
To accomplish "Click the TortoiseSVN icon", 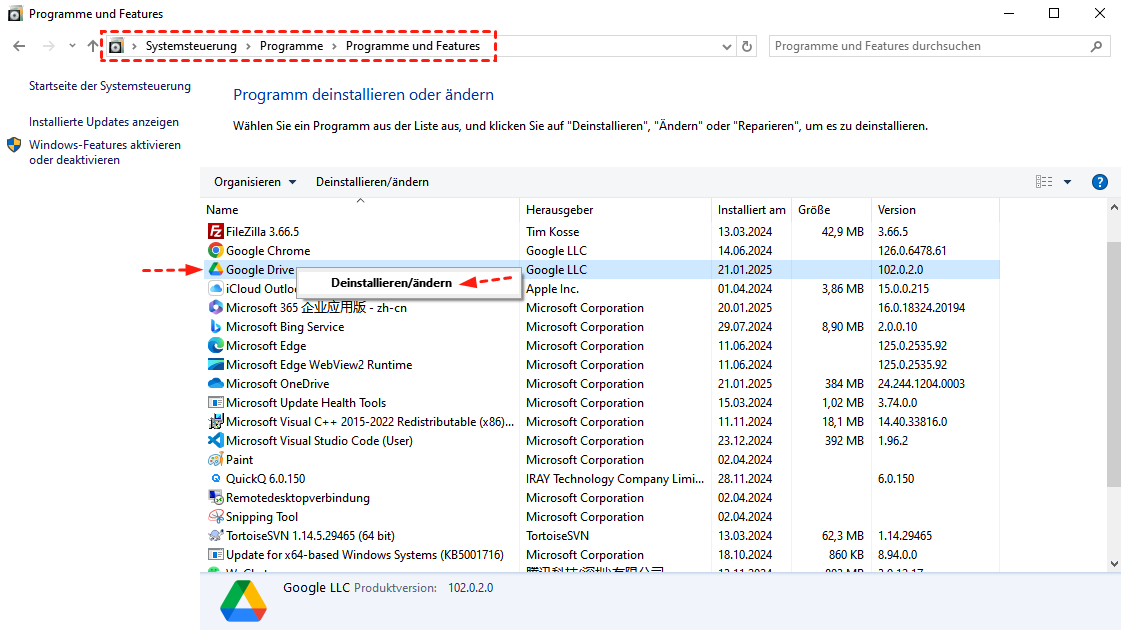I will point(215,535).
